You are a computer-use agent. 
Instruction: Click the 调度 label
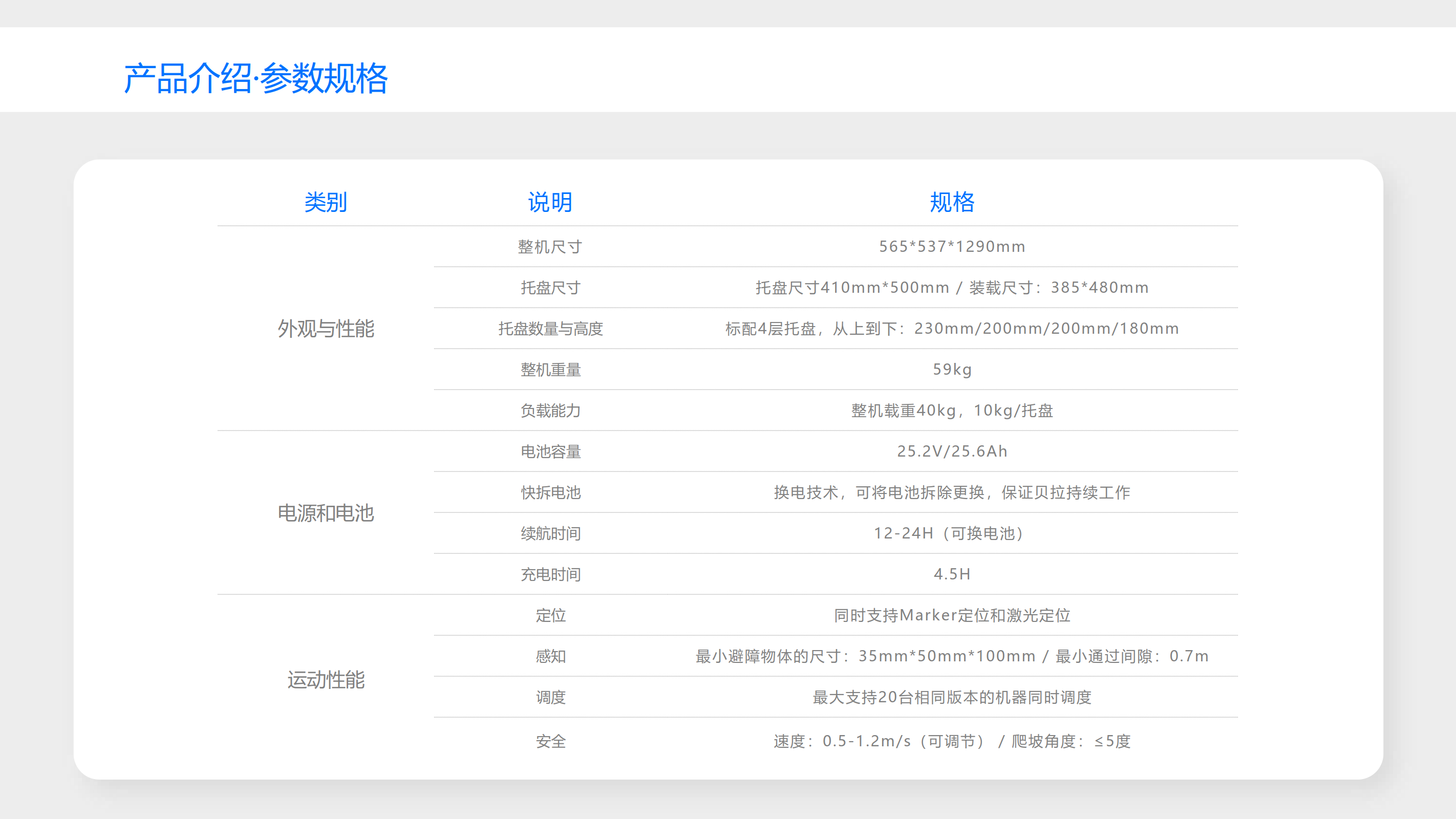click(x=550, y=698)
